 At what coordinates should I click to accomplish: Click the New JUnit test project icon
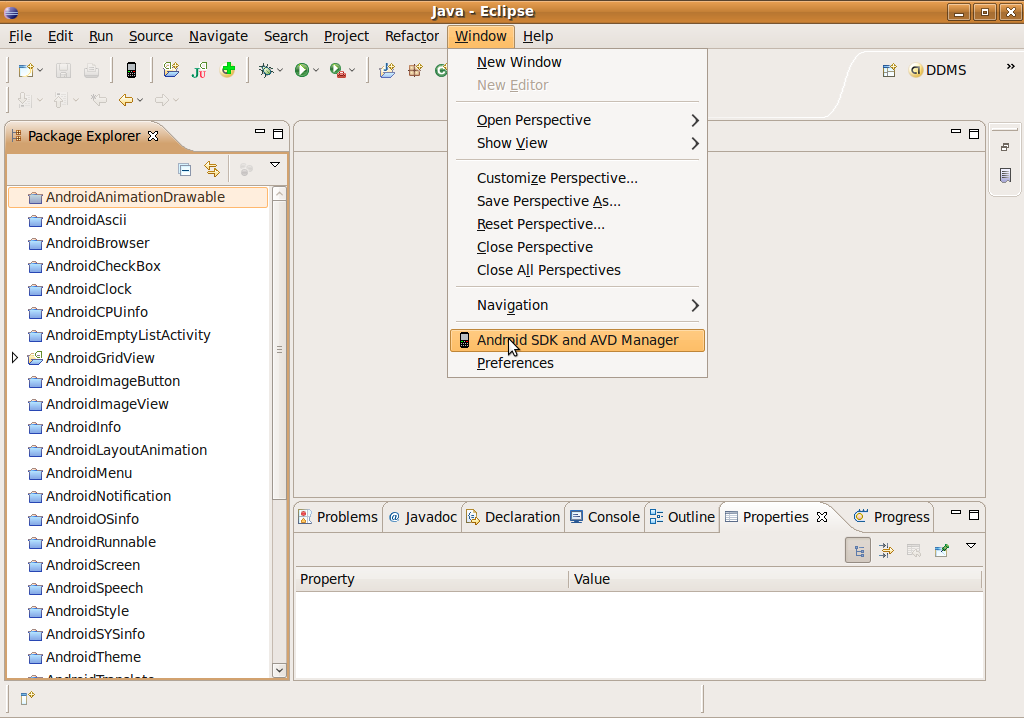(199, 69)
